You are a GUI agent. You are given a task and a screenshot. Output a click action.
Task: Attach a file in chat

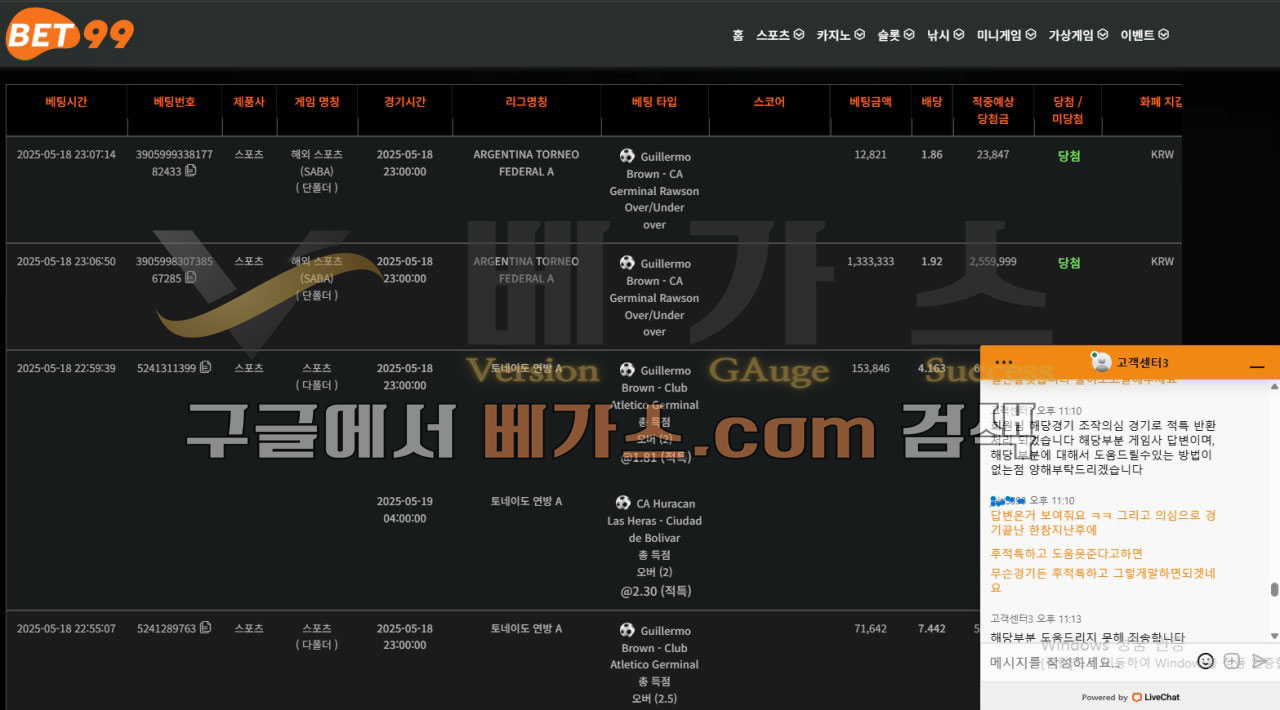coord(1232,661)
